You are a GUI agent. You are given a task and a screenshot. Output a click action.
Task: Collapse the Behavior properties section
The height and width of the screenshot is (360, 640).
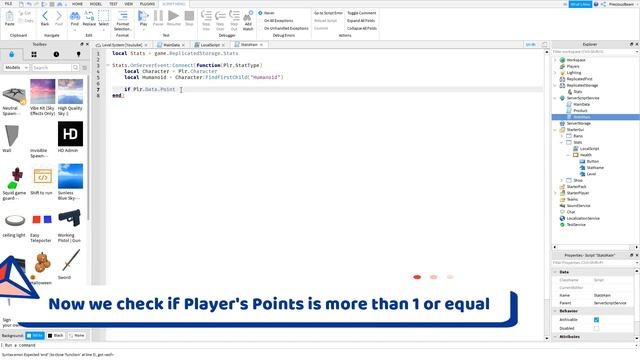(x=555, y=311)
